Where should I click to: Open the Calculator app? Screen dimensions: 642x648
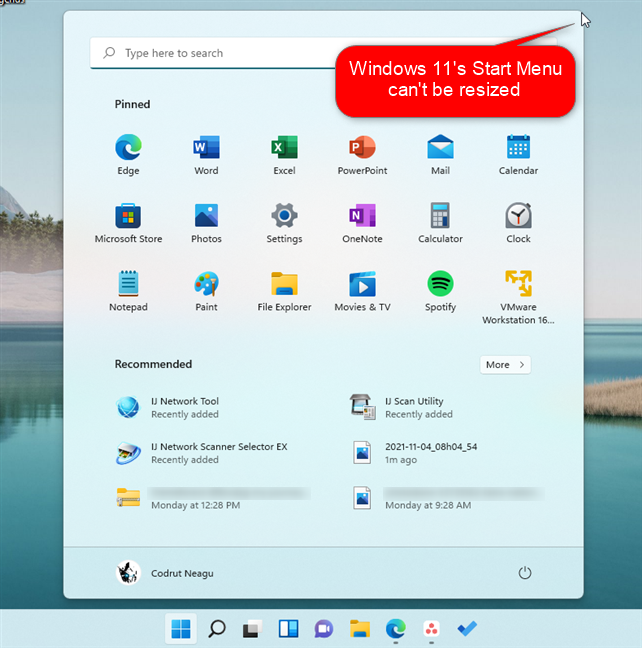440,223
